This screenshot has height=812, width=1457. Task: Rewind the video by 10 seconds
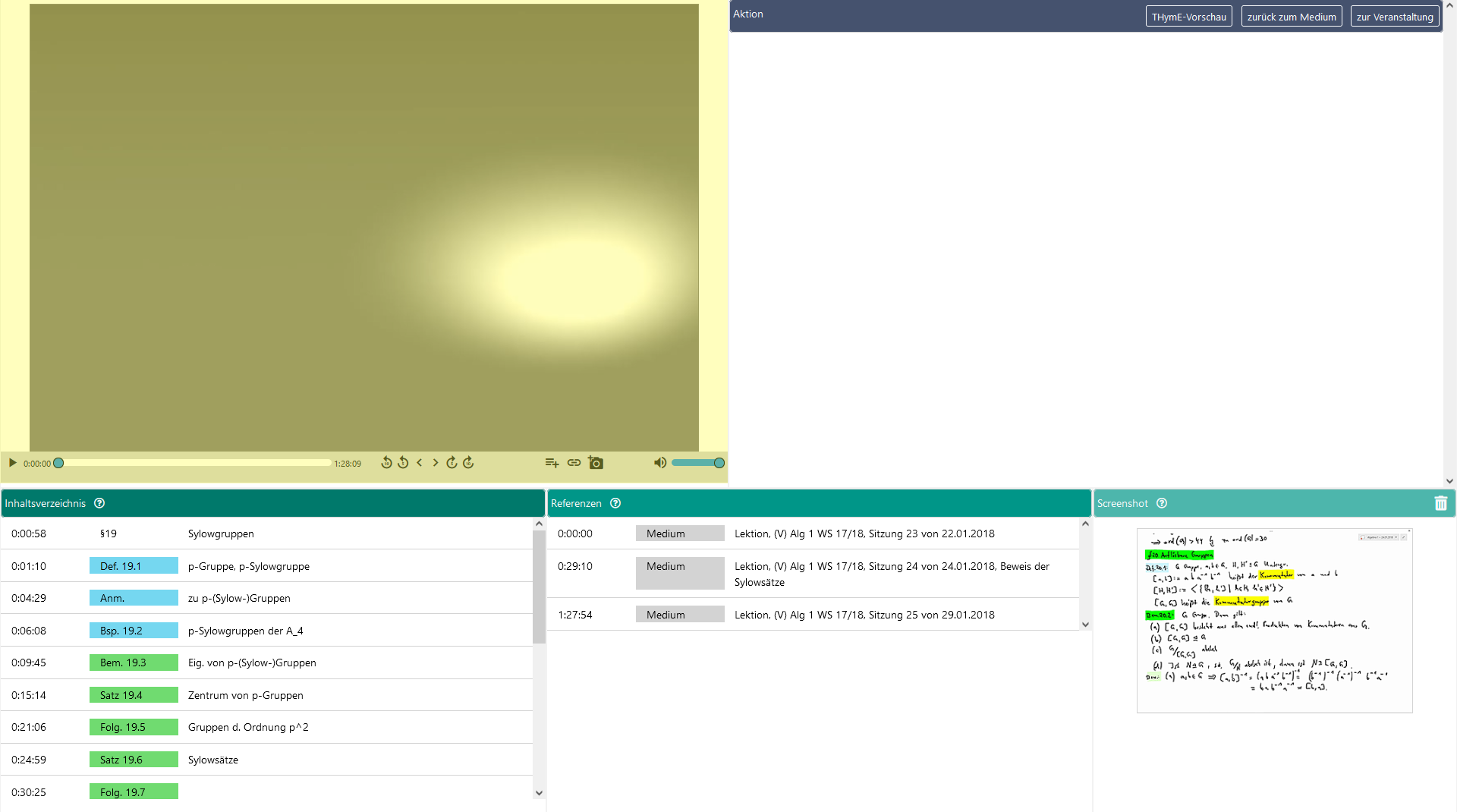(386, 463)
